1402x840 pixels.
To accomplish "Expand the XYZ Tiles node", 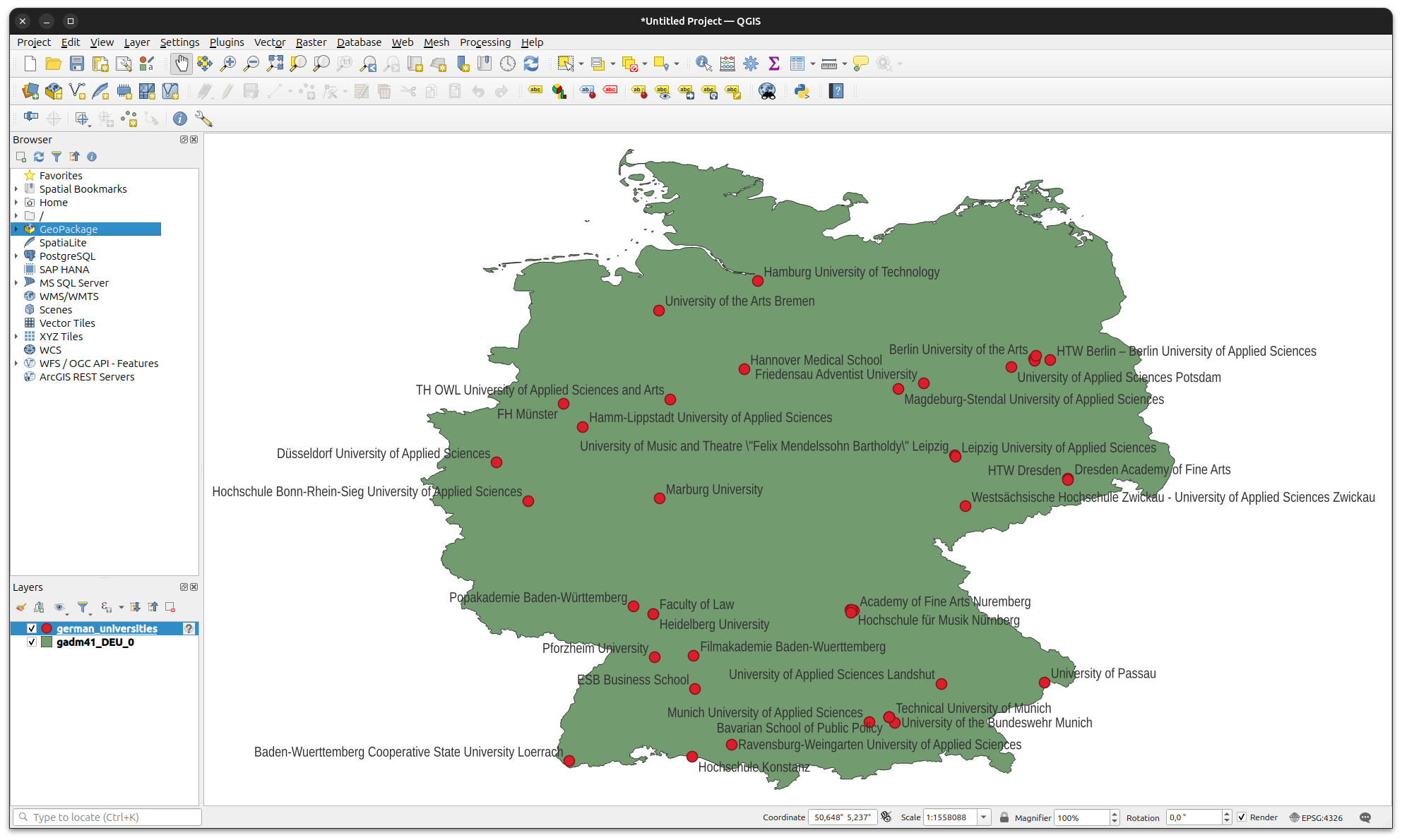I will (16, 337).
